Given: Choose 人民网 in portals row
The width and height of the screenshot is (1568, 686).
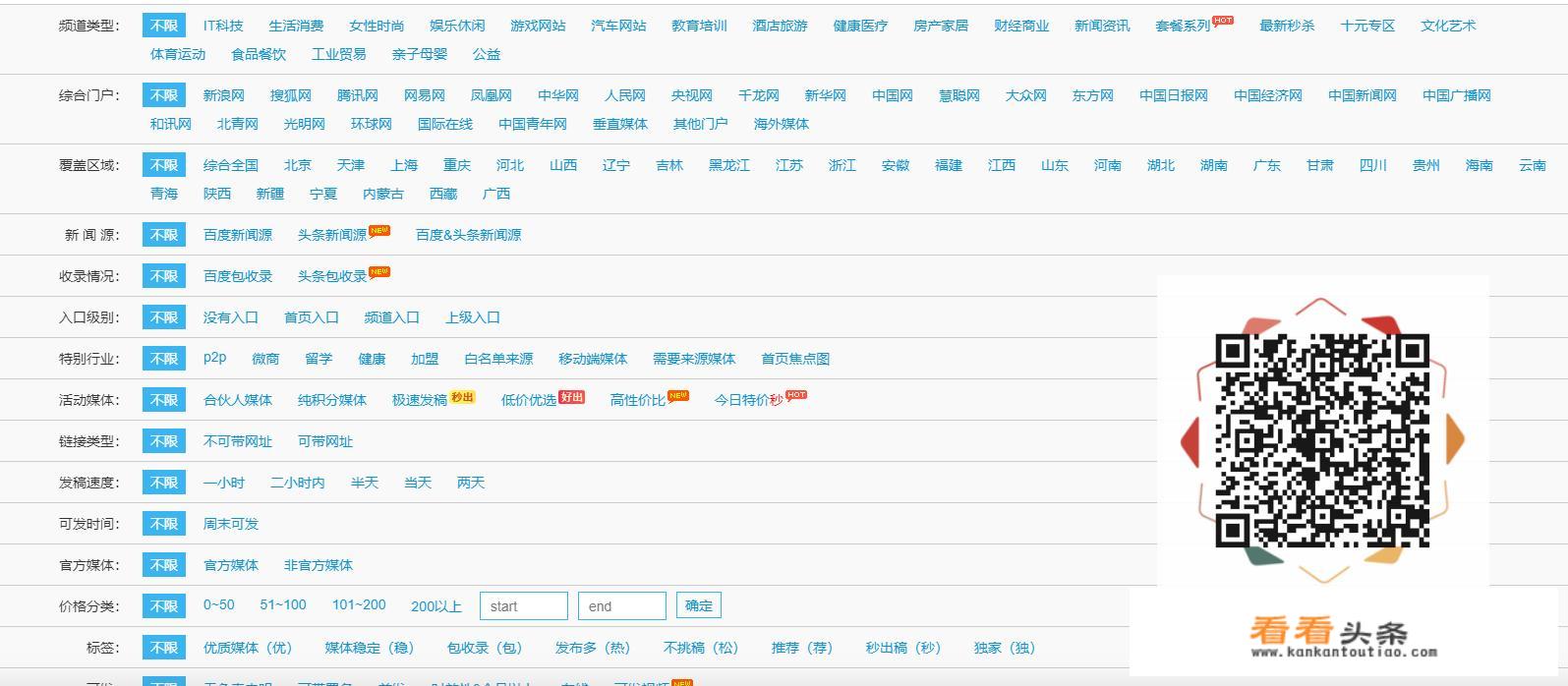Looking at the screenshot, I should coord(625,95).
